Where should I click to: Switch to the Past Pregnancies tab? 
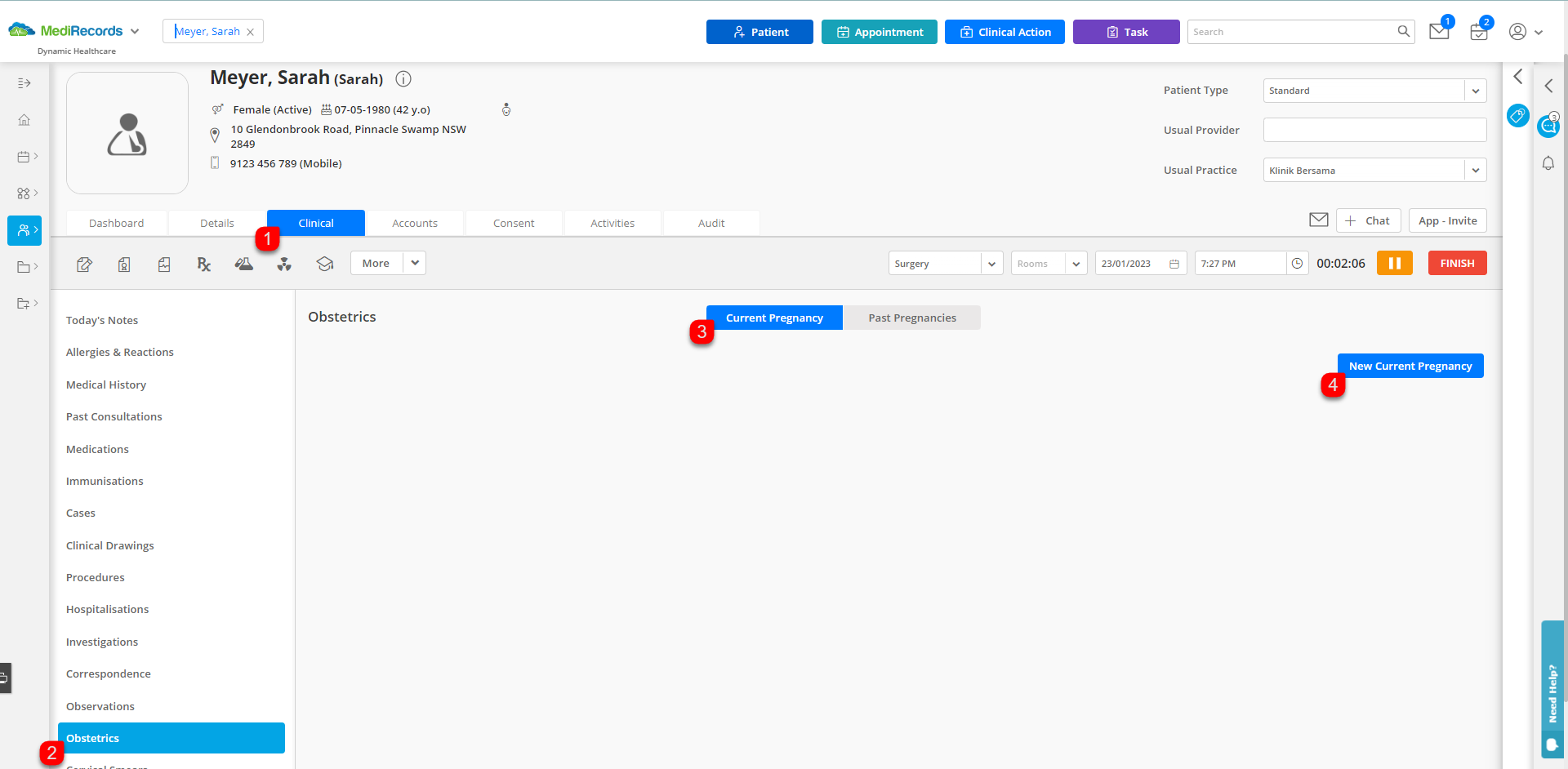911,318
